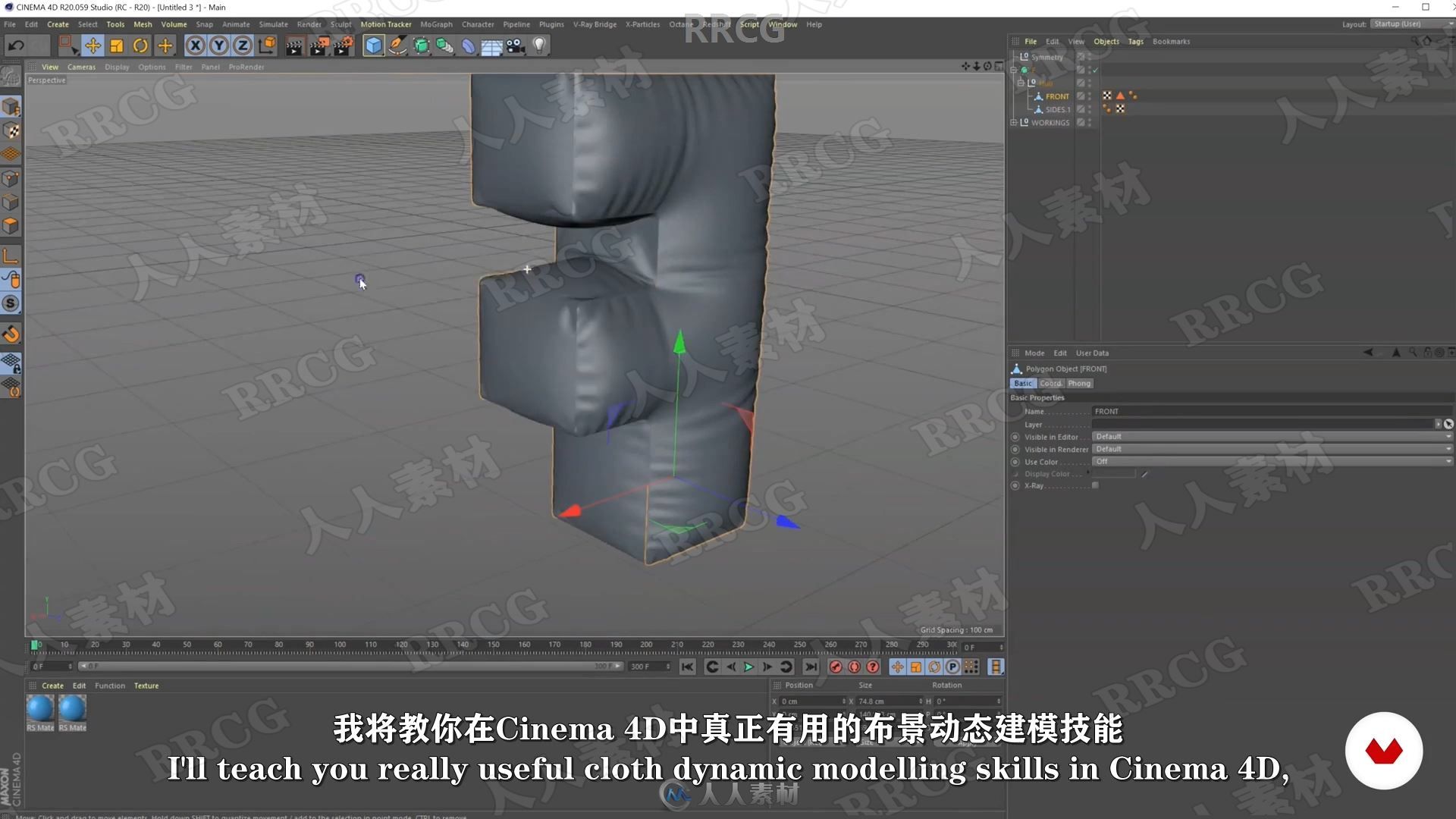The width and height of the screenshot is (1456, 819).
Task: Open the Layout Startup dropdown
Action: click(1410, 24)
